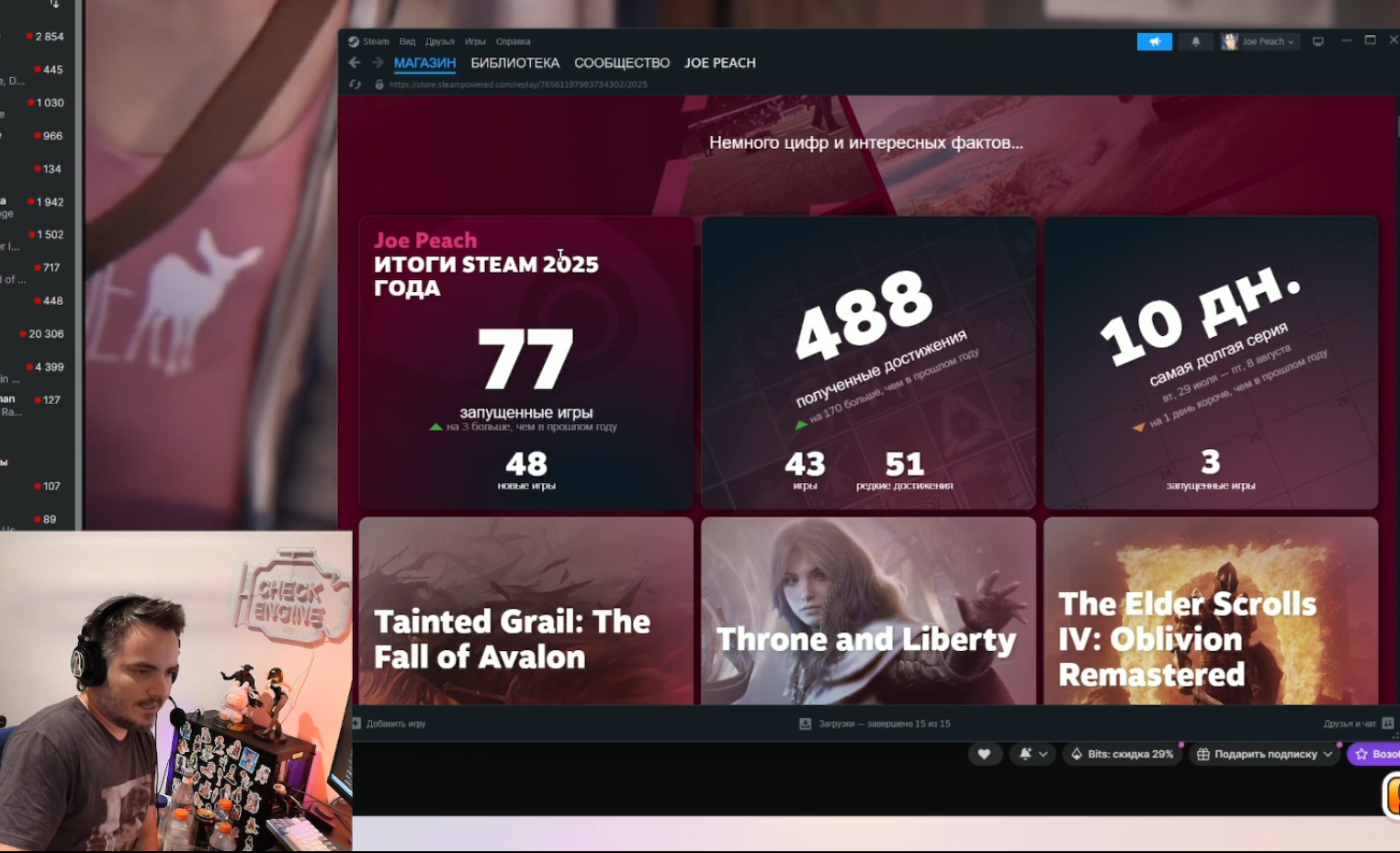
Task: Go back with the Steam back arrow
Action: pos(355,62)
